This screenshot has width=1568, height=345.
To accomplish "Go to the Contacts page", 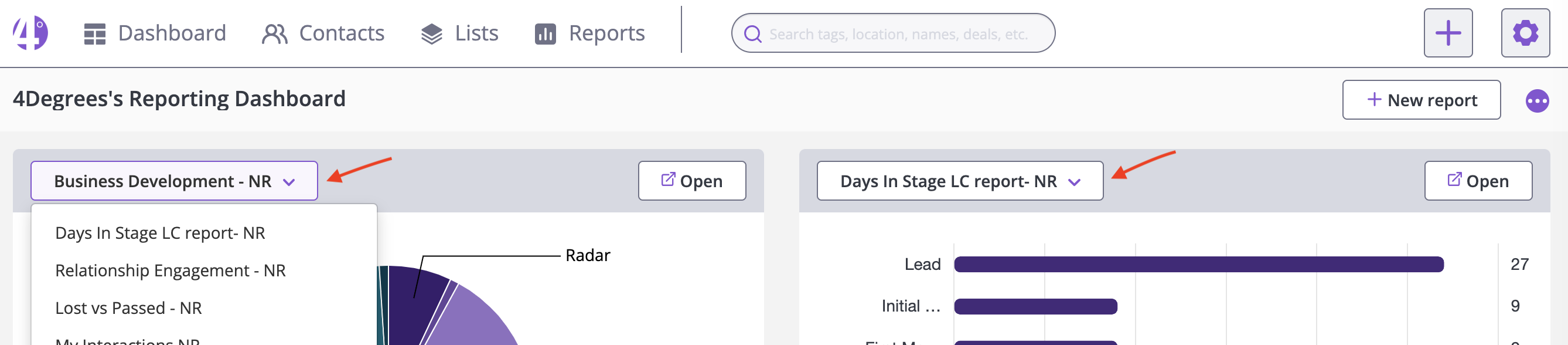I will click(x=323, y=33).
